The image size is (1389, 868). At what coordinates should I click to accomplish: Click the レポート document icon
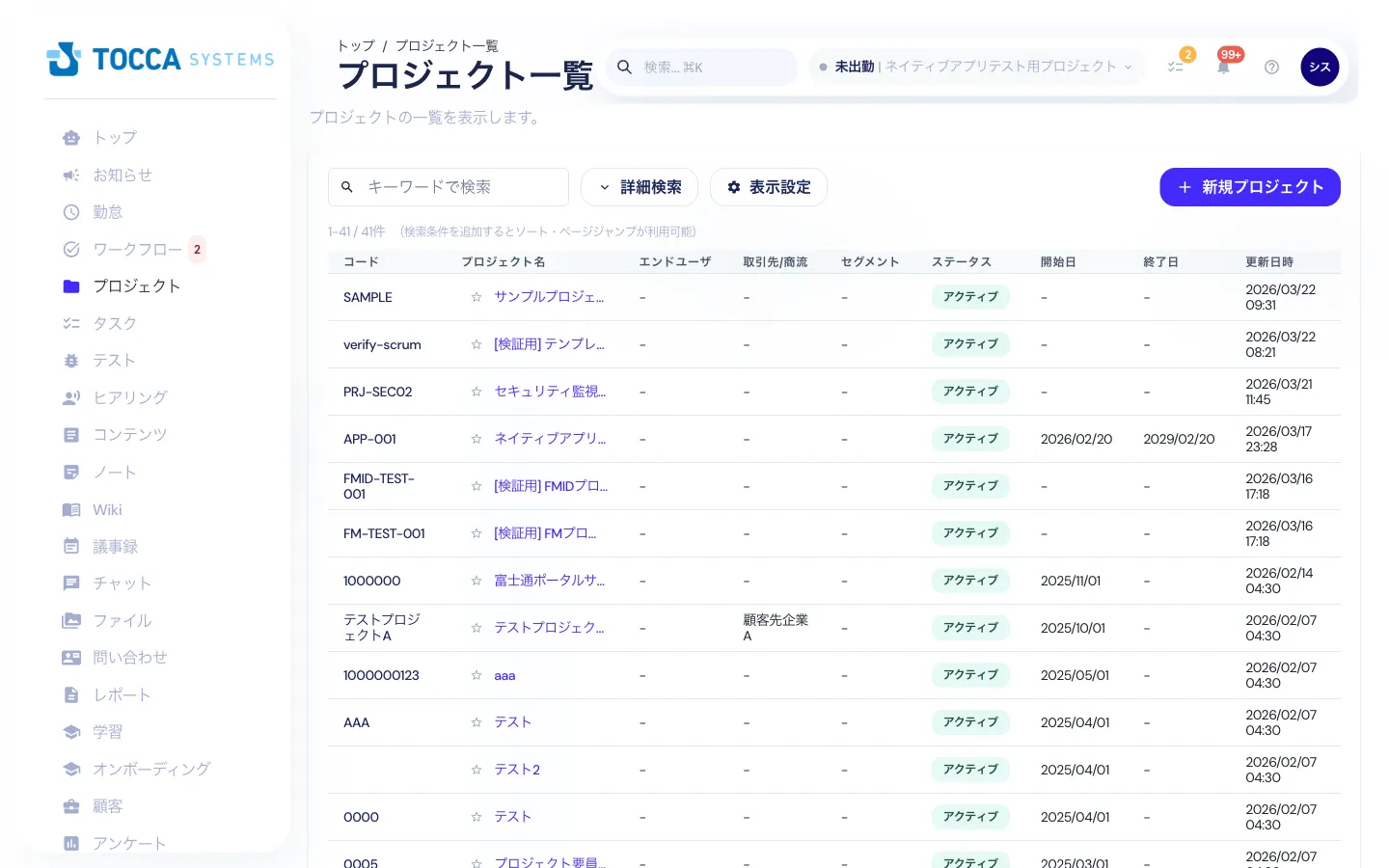click(x=71, y=694)
